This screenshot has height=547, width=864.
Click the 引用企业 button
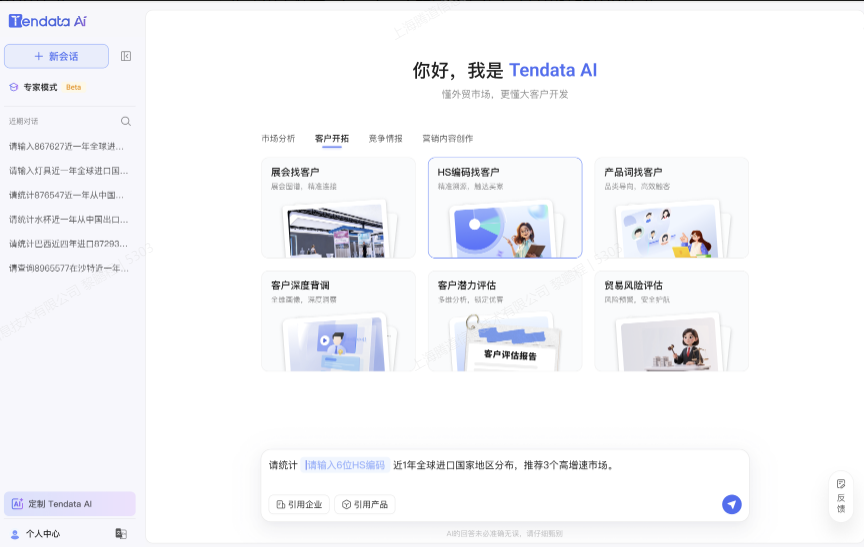pos(298,505)
